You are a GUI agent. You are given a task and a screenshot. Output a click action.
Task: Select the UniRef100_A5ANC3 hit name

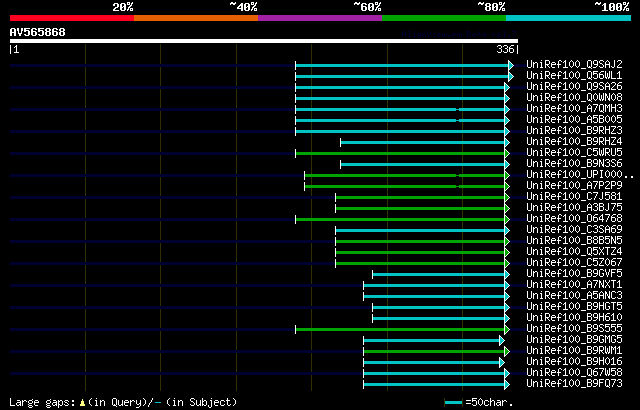coord(574,296)
